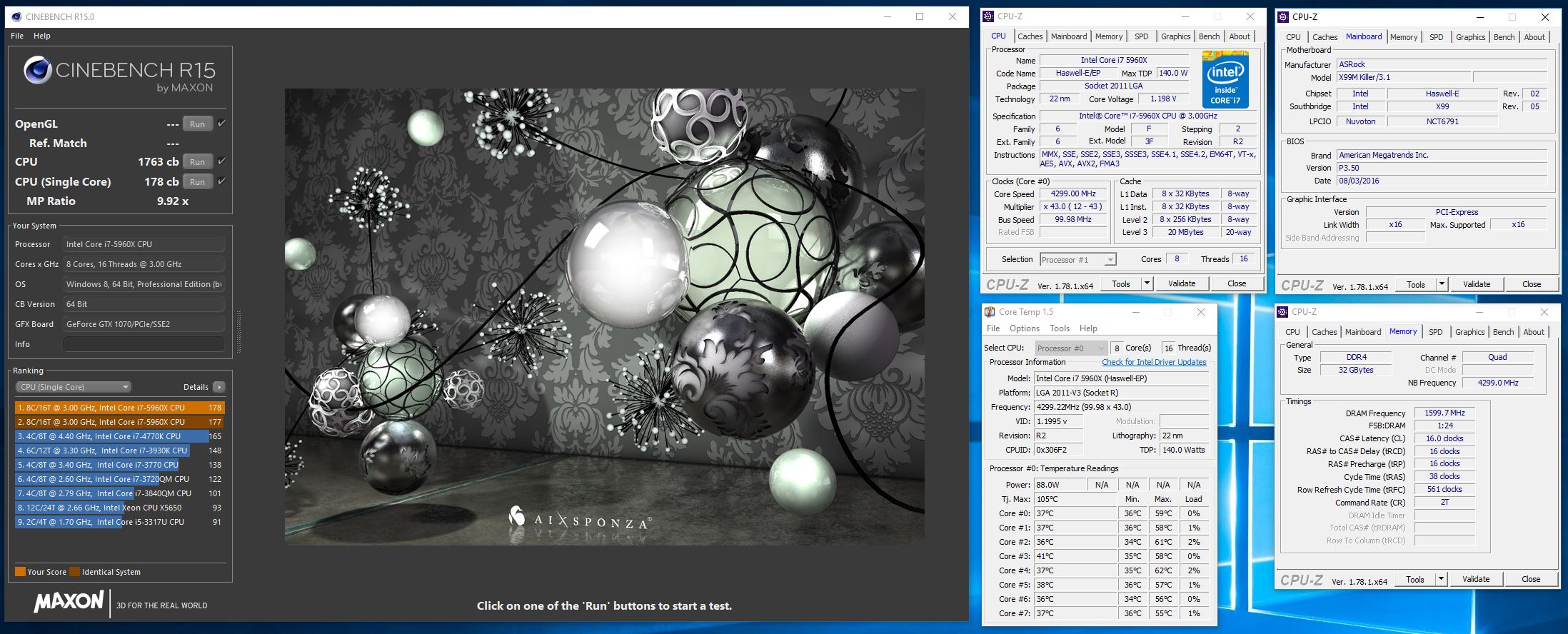Viewport: 1568px width, 634px height.
Task: Click Tools button in CPU-Z Mainboard window
Action: click(x=1416, y=284)
